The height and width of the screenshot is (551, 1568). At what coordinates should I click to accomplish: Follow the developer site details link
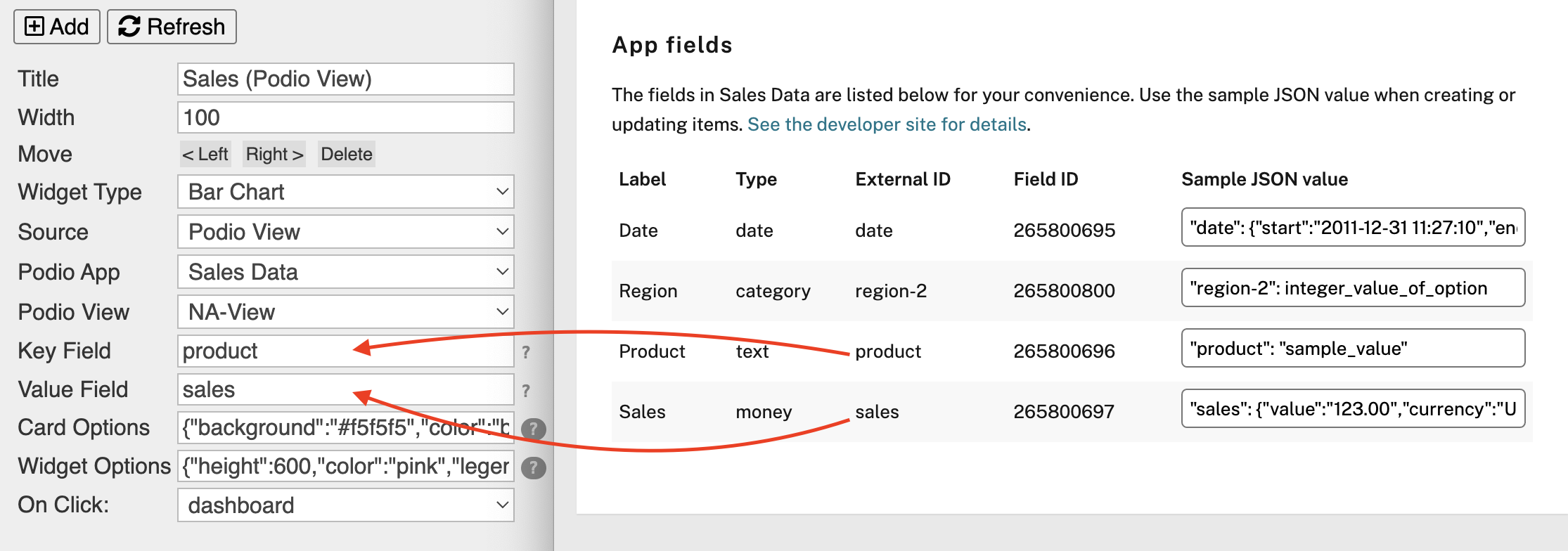pos(887,124)
